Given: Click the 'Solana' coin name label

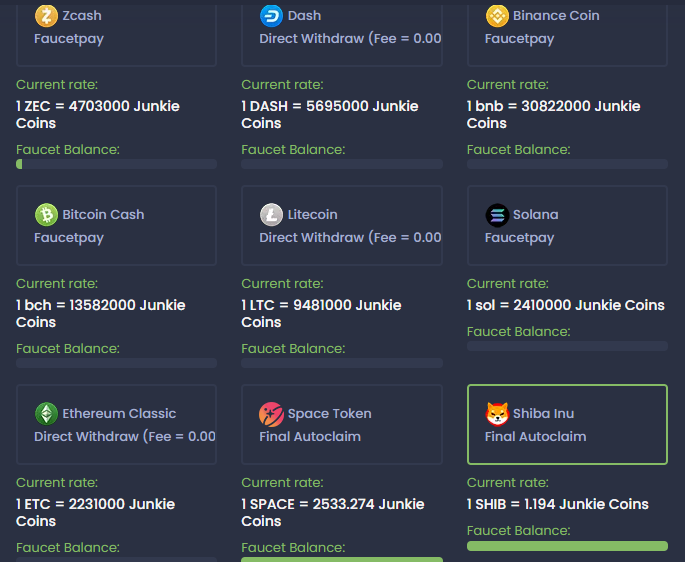Looking at the screenshot, I should (536, 215).
